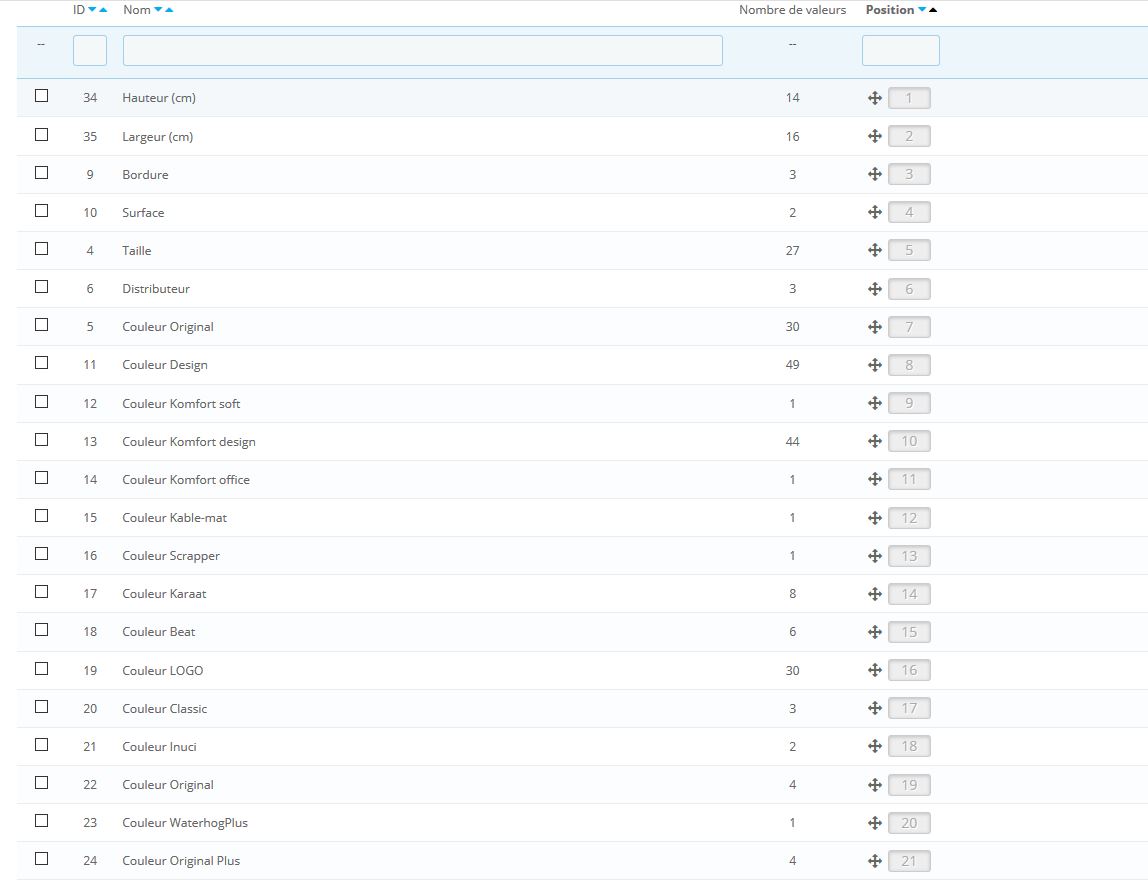
Task: Click the Nom filter input field
Action: (422, 51)
